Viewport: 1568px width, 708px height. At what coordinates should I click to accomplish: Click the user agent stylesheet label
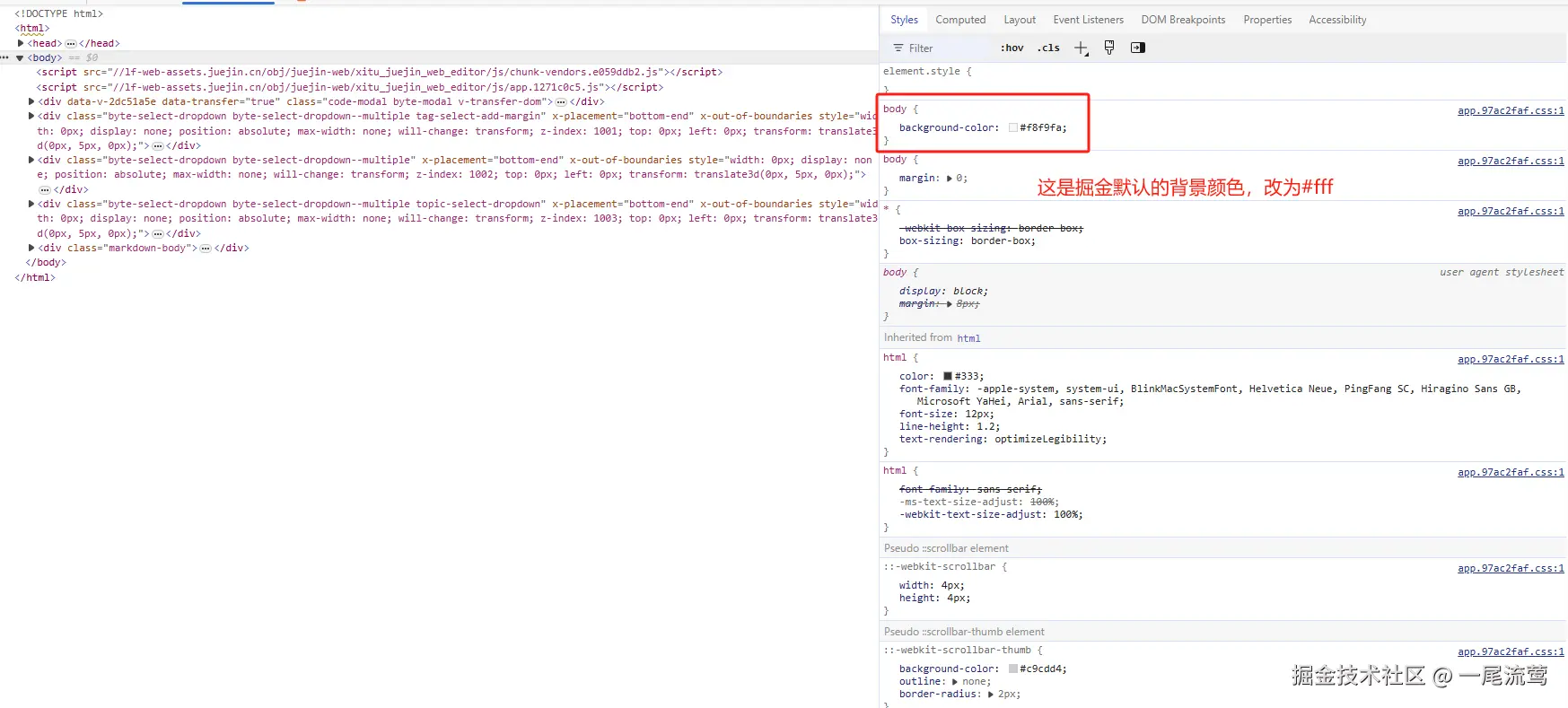click(1502, 272)
